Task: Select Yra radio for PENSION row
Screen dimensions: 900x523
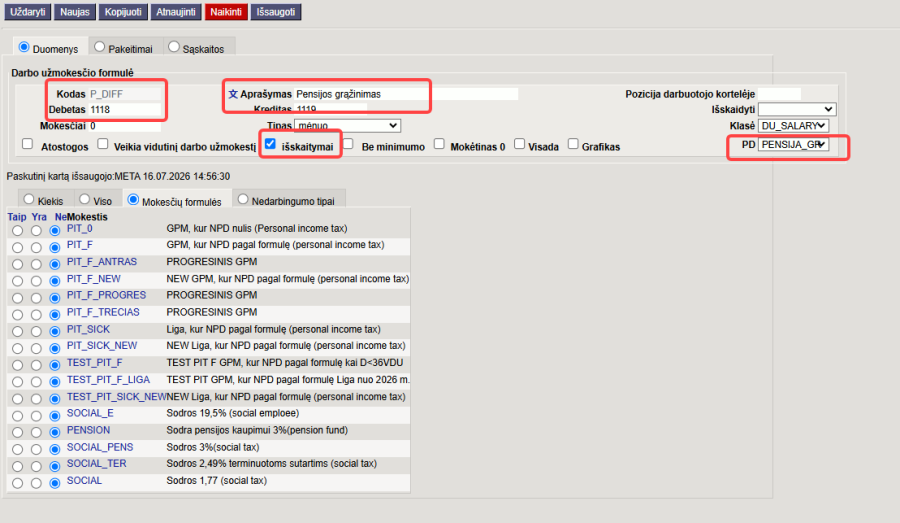Action: (36, 432)
